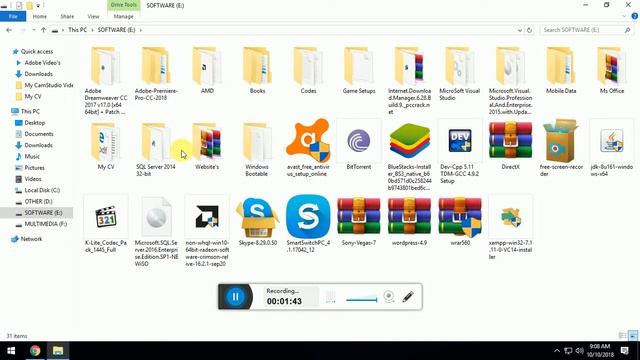640x360 pixels.
Task: Click This PC in the address path
Action: [x=78, y=30]
